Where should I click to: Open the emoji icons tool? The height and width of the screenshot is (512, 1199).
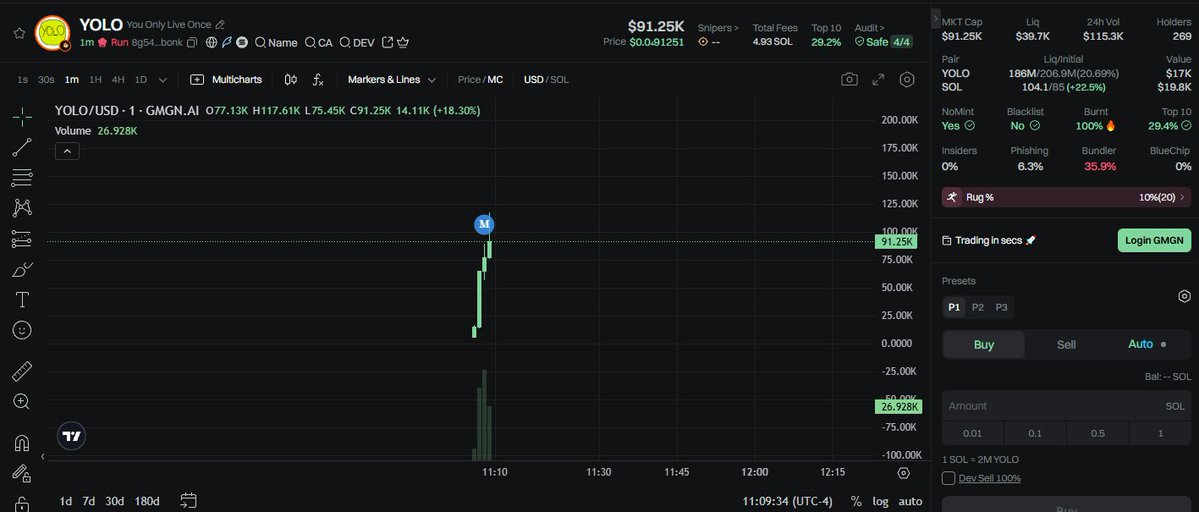[22, 330]
